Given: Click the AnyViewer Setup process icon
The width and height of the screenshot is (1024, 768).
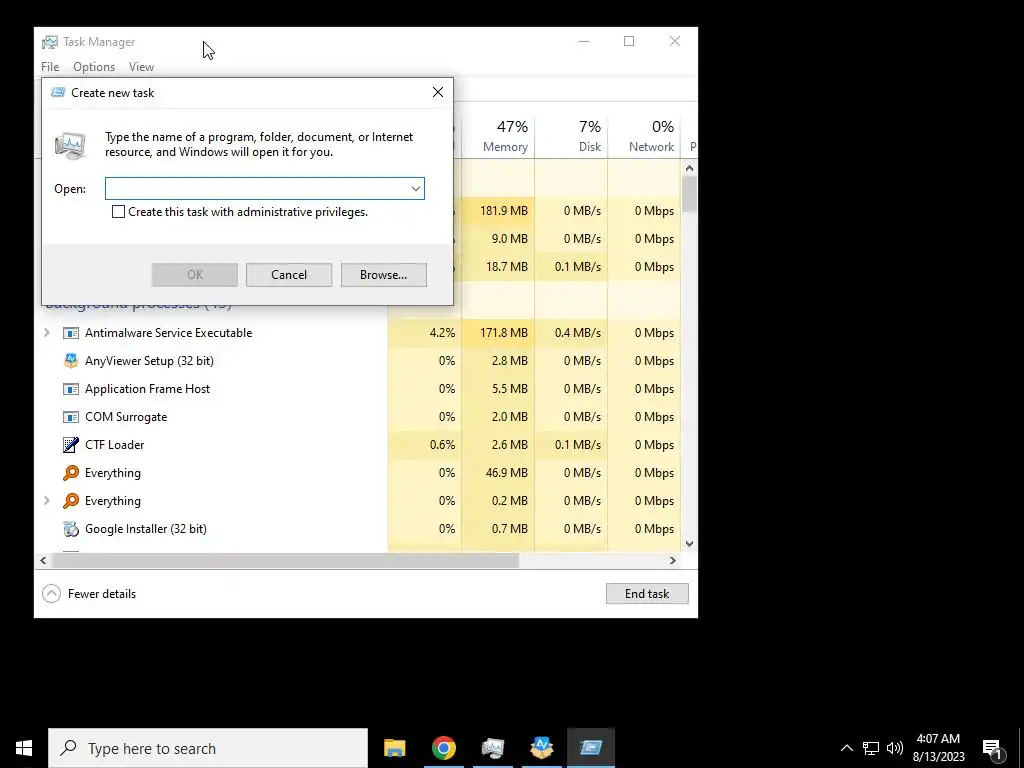Looking at the screenshot, I should [x=71, y=361].
